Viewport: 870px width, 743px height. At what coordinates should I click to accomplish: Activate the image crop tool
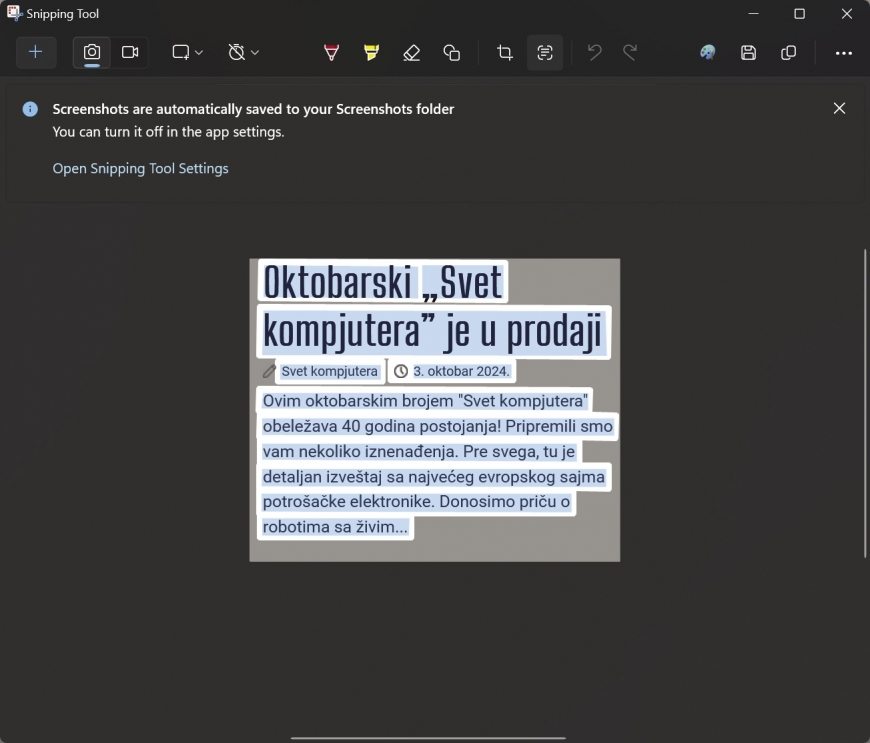click(504, 53)
